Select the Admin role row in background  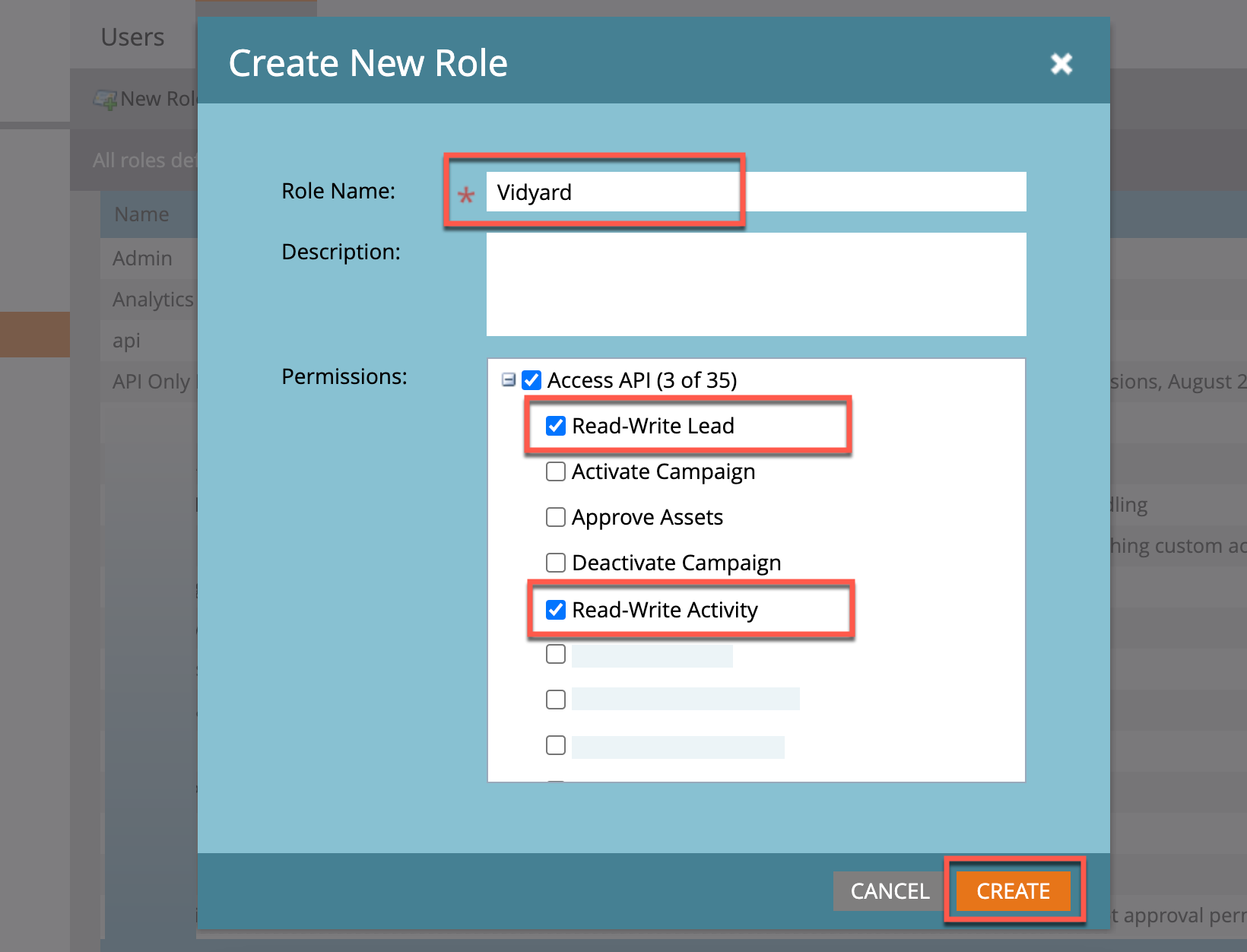pyautogui.click(x=149, y=259)
